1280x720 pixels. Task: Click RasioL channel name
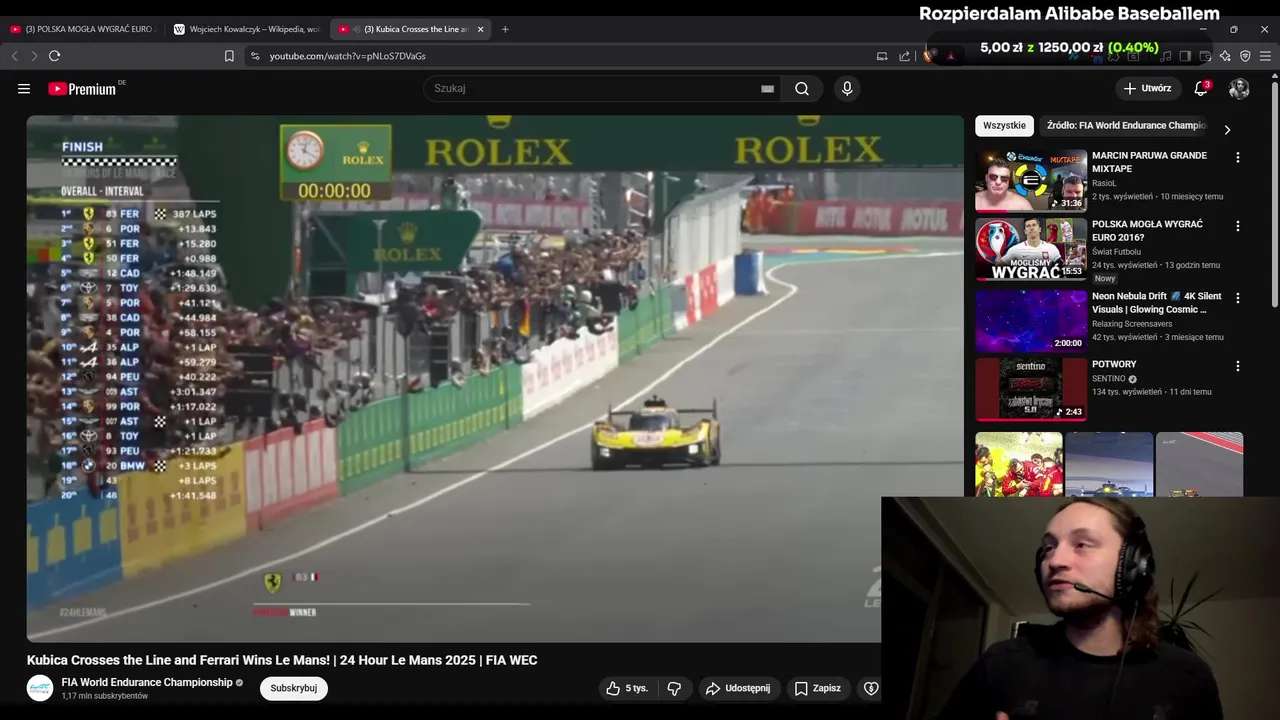tap(1104, 183)
